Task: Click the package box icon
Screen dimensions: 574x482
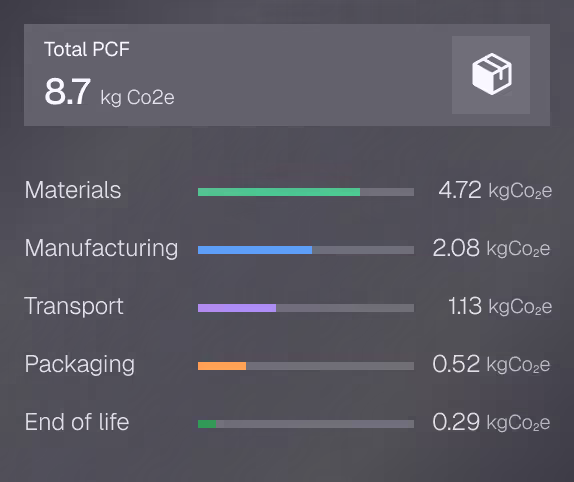Action: tap(491, 74)
